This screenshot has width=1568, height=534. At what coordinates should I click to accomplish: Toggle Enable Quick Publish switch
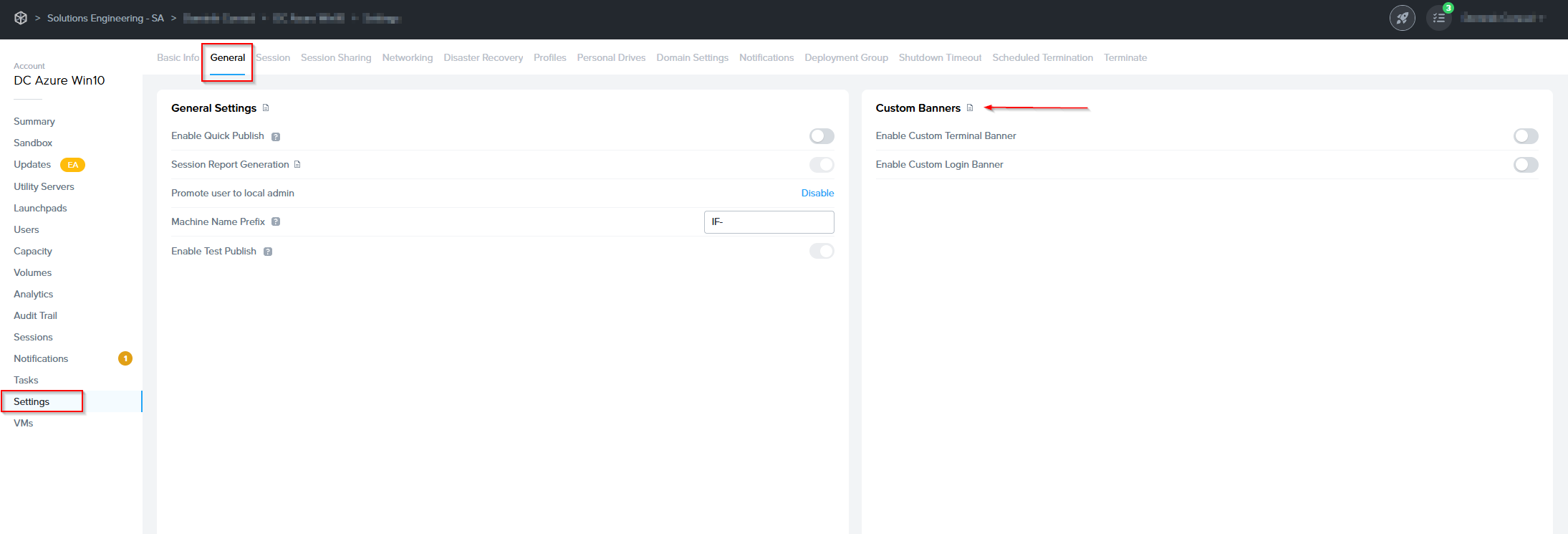[x=821, y=136]
